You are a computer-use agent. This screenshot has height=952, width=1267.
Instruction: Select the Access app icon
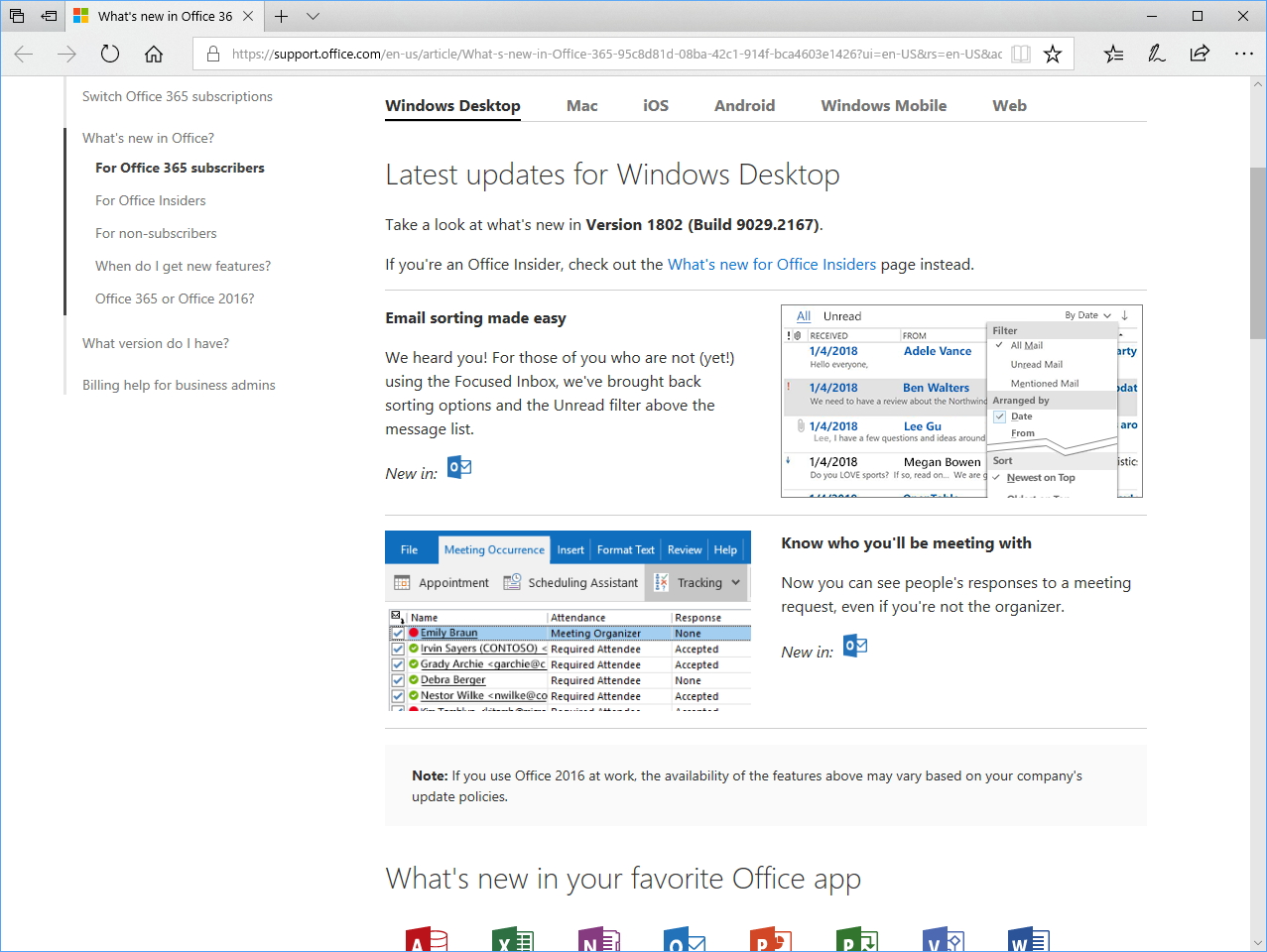426,937
